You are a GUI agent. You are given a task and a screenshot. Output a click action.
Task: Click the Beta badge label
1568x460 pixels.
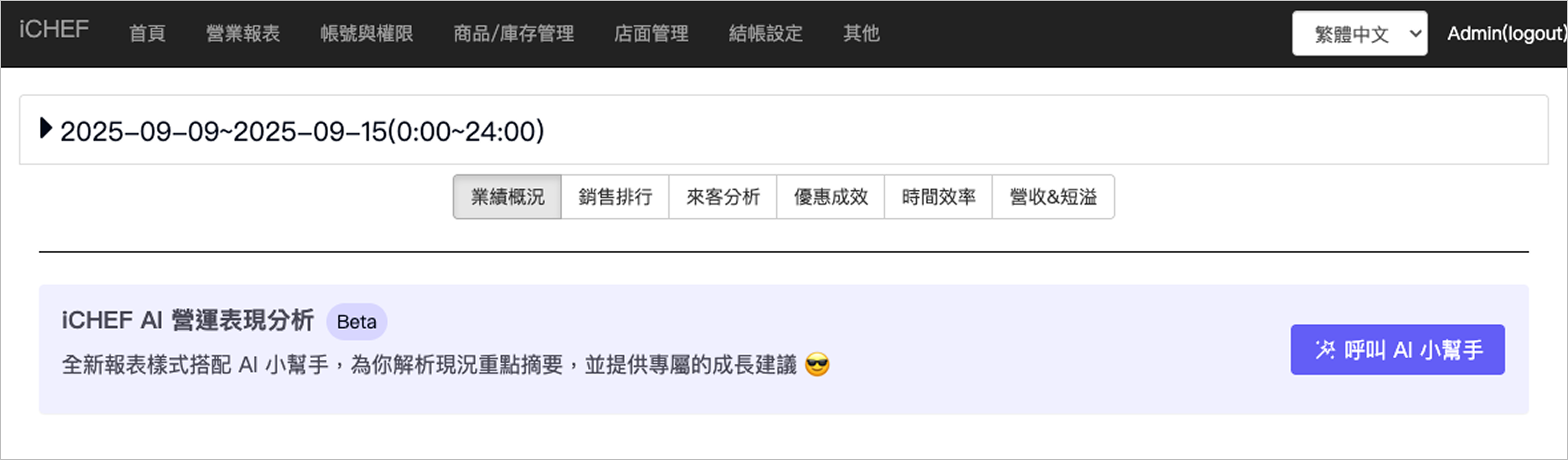coord(356,322)
